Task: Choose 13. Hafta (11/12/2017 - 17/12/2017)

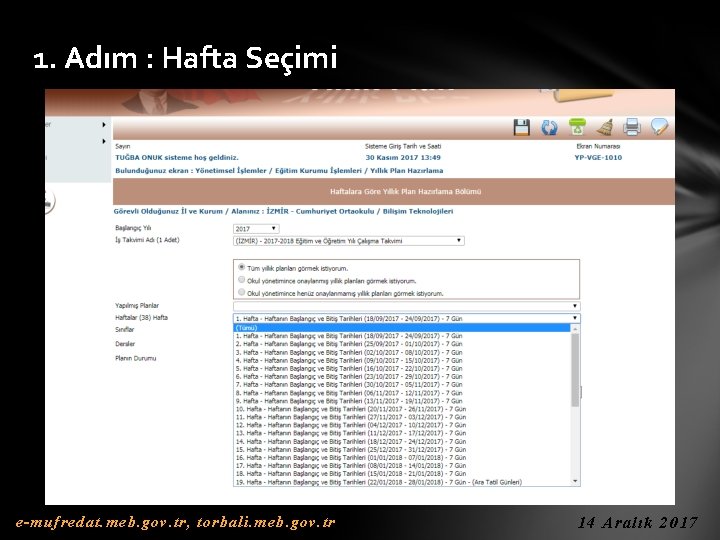Action: tap(402, 433)
